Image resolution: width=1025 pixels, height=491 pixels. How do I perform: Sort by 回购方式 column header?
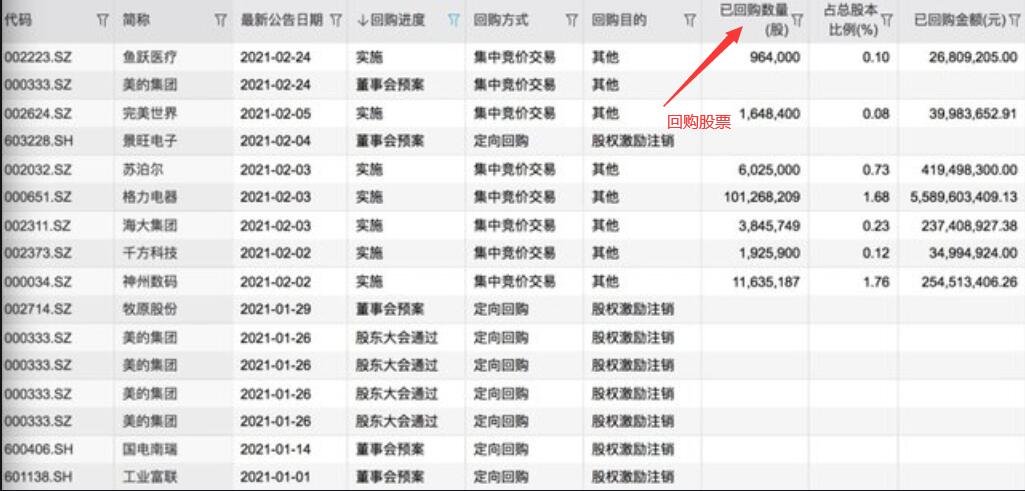[x=501, y=20]
